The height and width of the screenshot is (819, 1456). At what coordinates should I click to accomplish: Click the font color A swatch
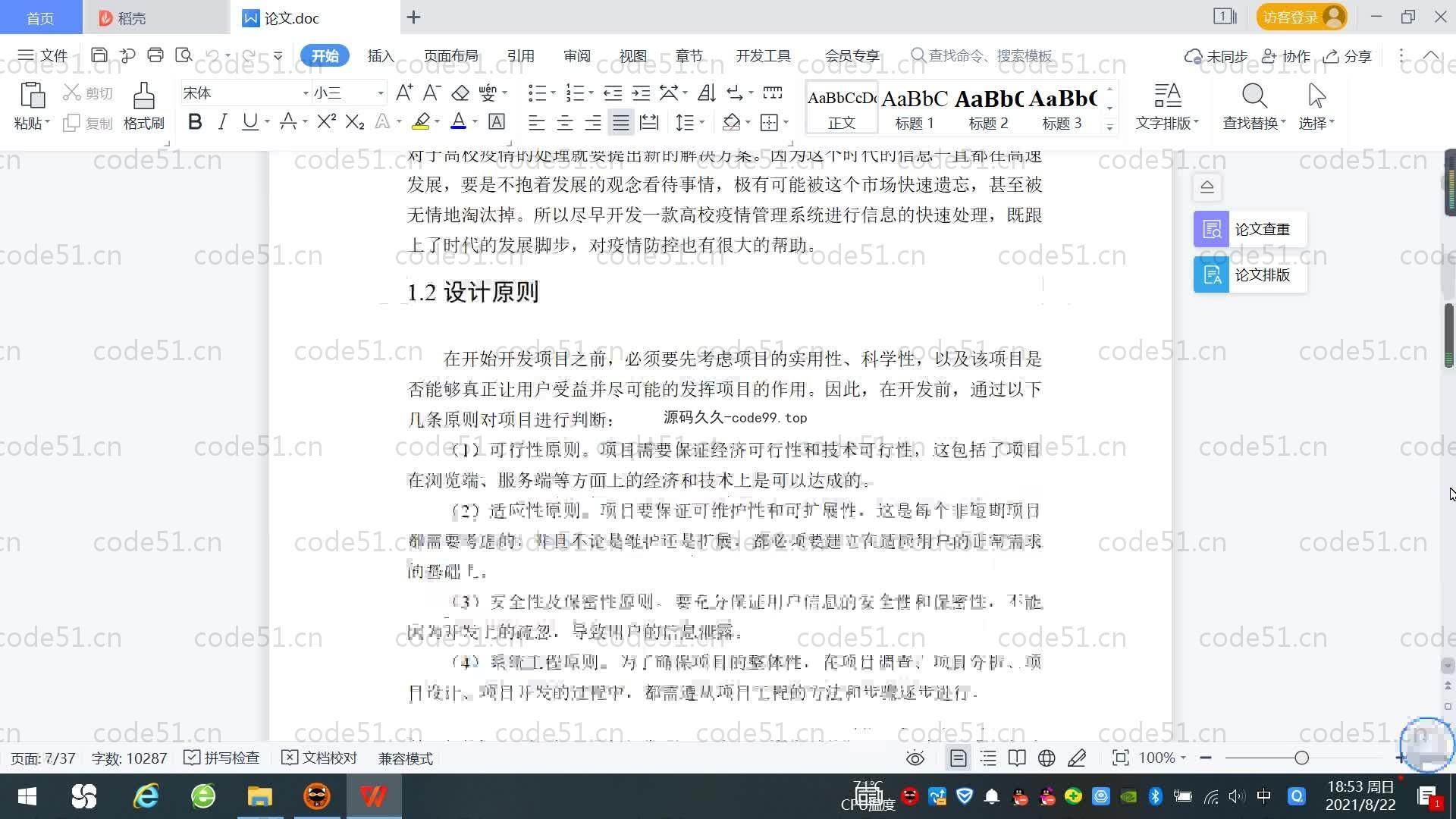458,121
